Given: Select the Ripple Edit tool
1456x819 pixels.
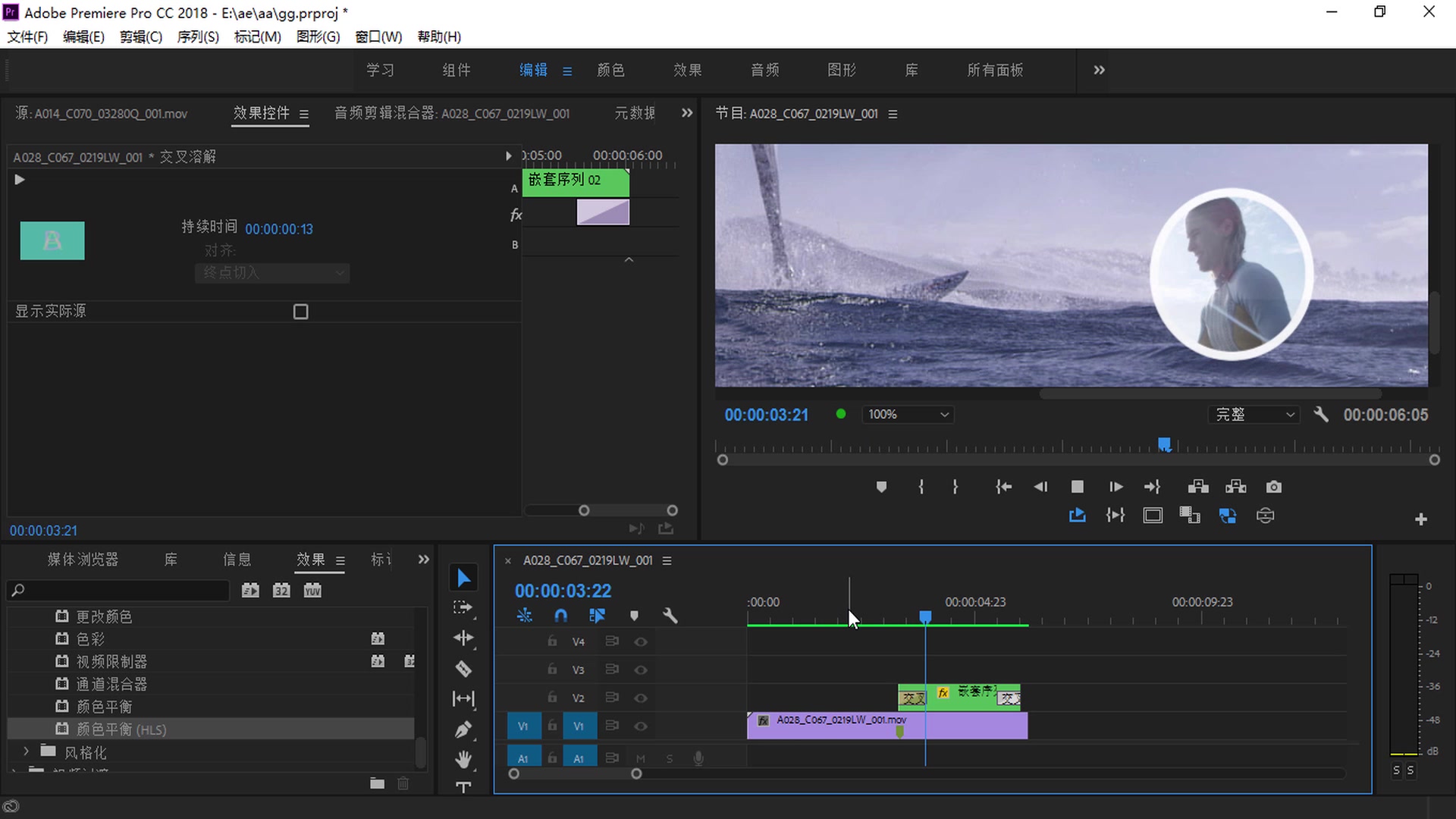Looking at the screenshot, I should click(463, 638).
